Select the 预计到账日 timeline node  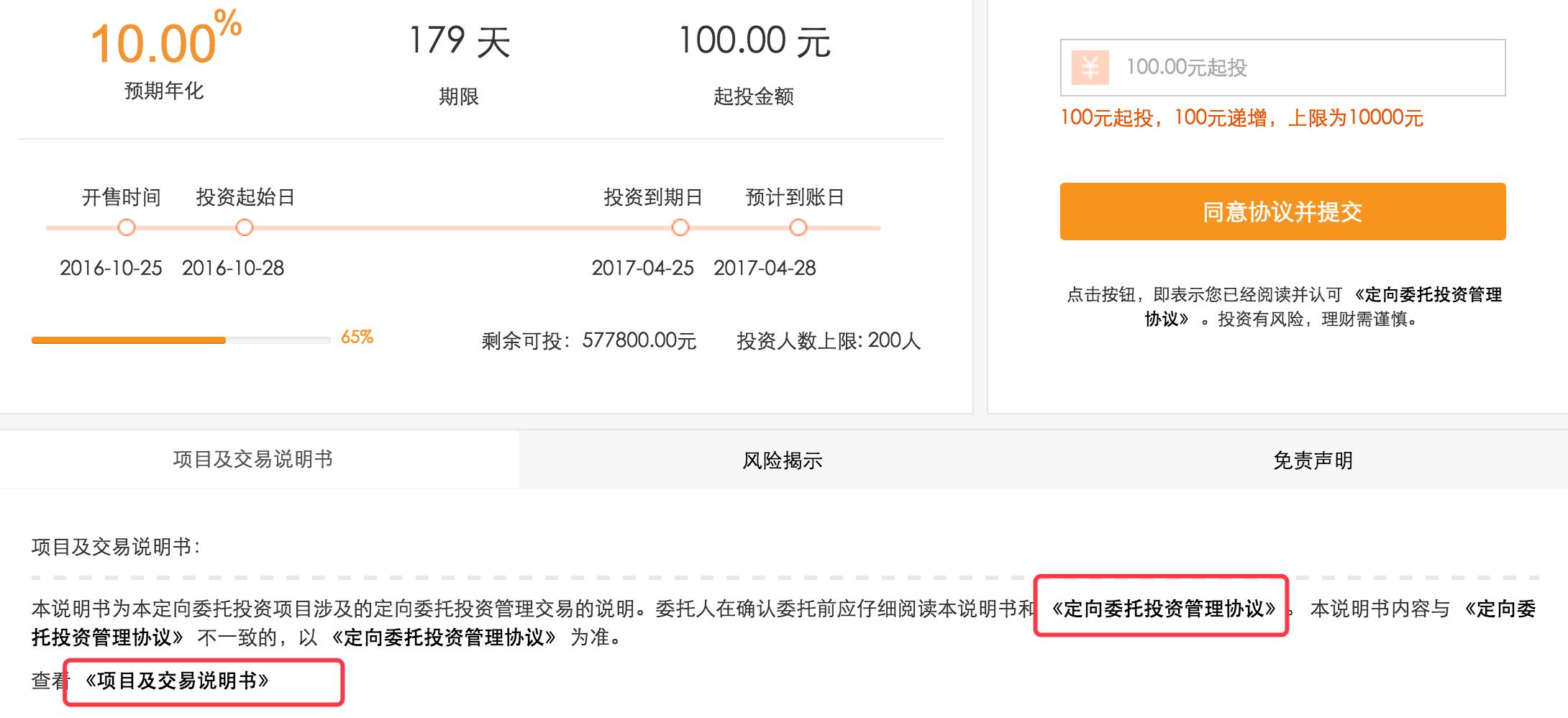(797, 227)
